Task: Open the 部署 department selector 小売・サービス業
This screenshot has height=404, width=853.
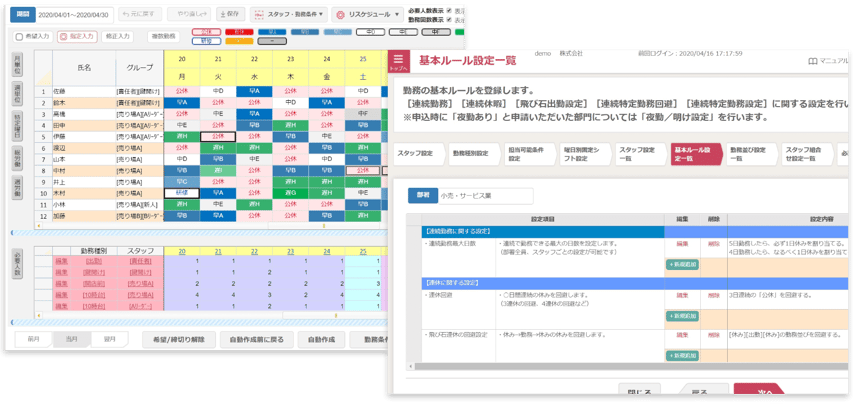Action: 485,196
